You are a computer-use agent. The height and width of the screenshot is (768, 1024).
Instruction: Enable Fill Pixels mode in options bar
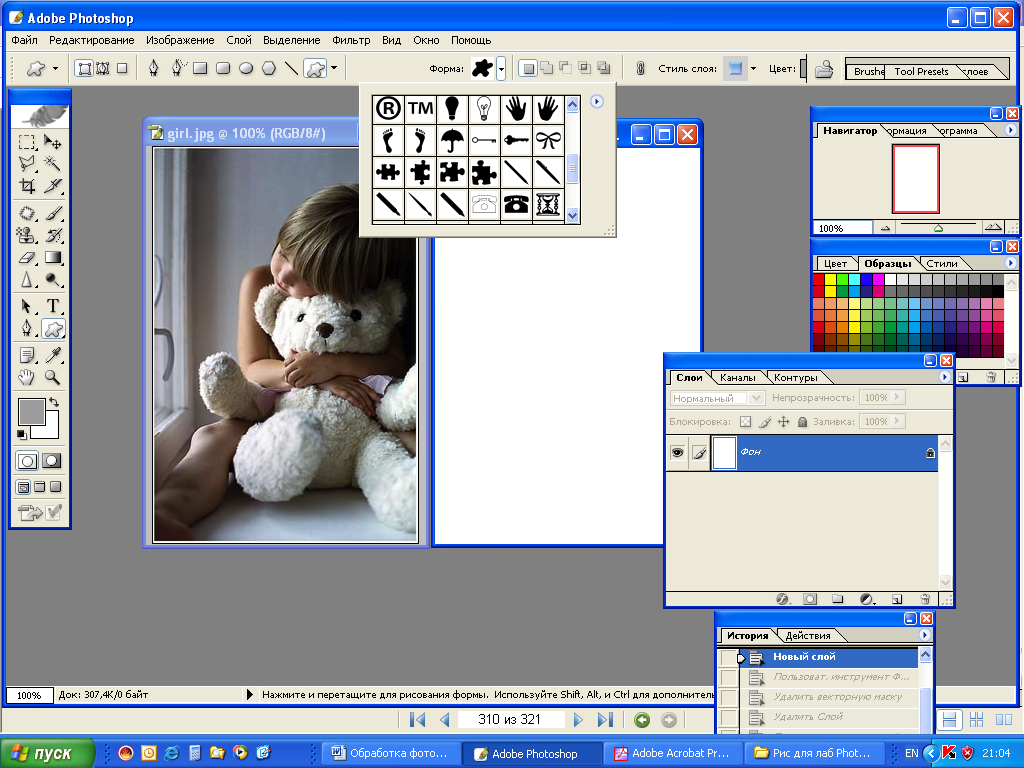pyautogui.click(x=121, y=68)
